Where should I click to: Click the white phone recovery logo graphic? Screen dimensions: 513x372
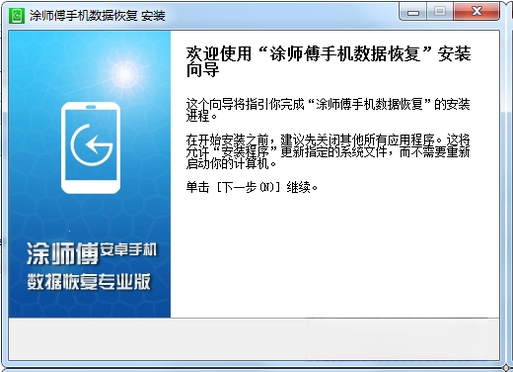(91, 148)
